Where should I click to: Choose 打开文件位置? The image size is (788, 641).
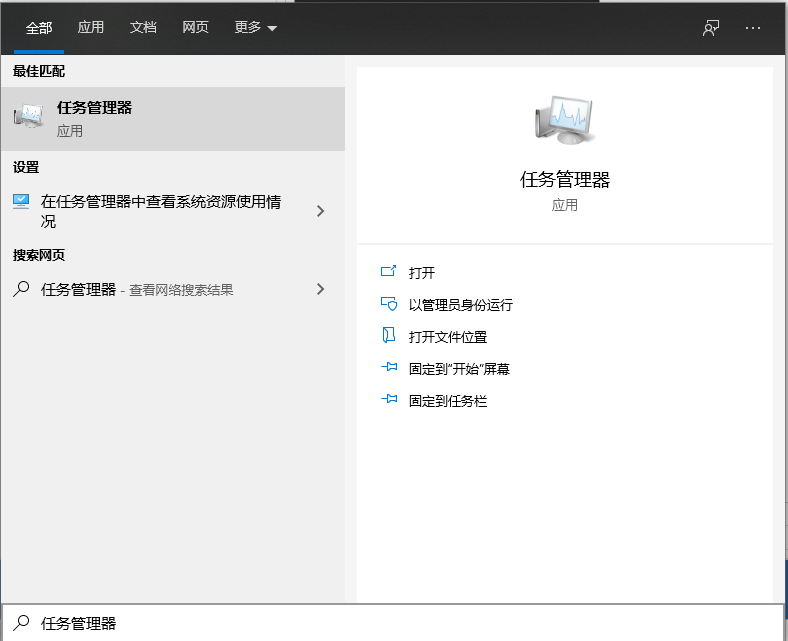448,337
